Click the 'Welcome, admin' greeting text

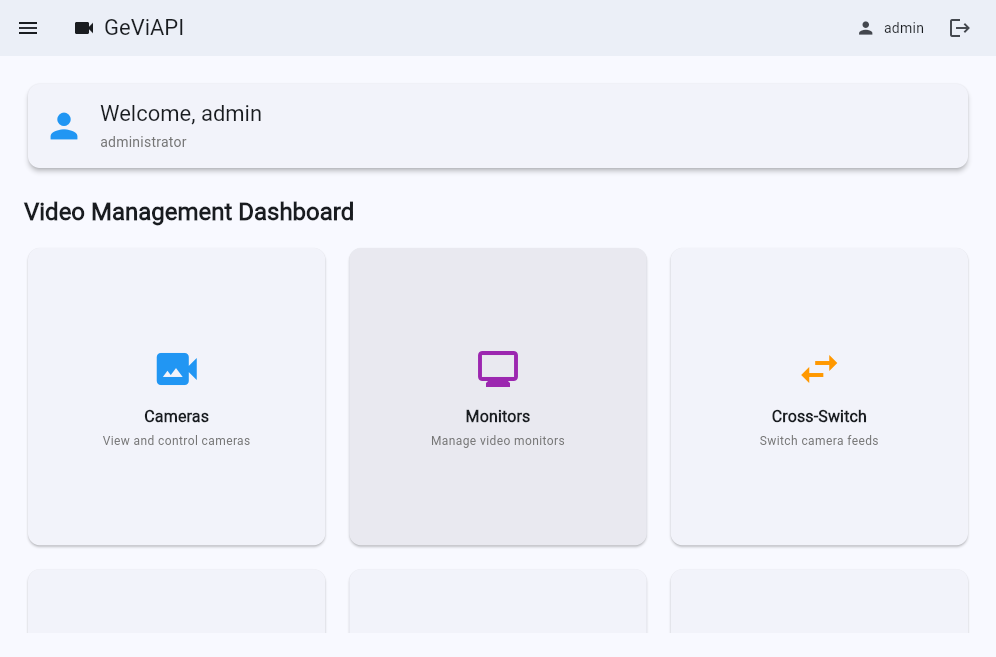(181, 114)
